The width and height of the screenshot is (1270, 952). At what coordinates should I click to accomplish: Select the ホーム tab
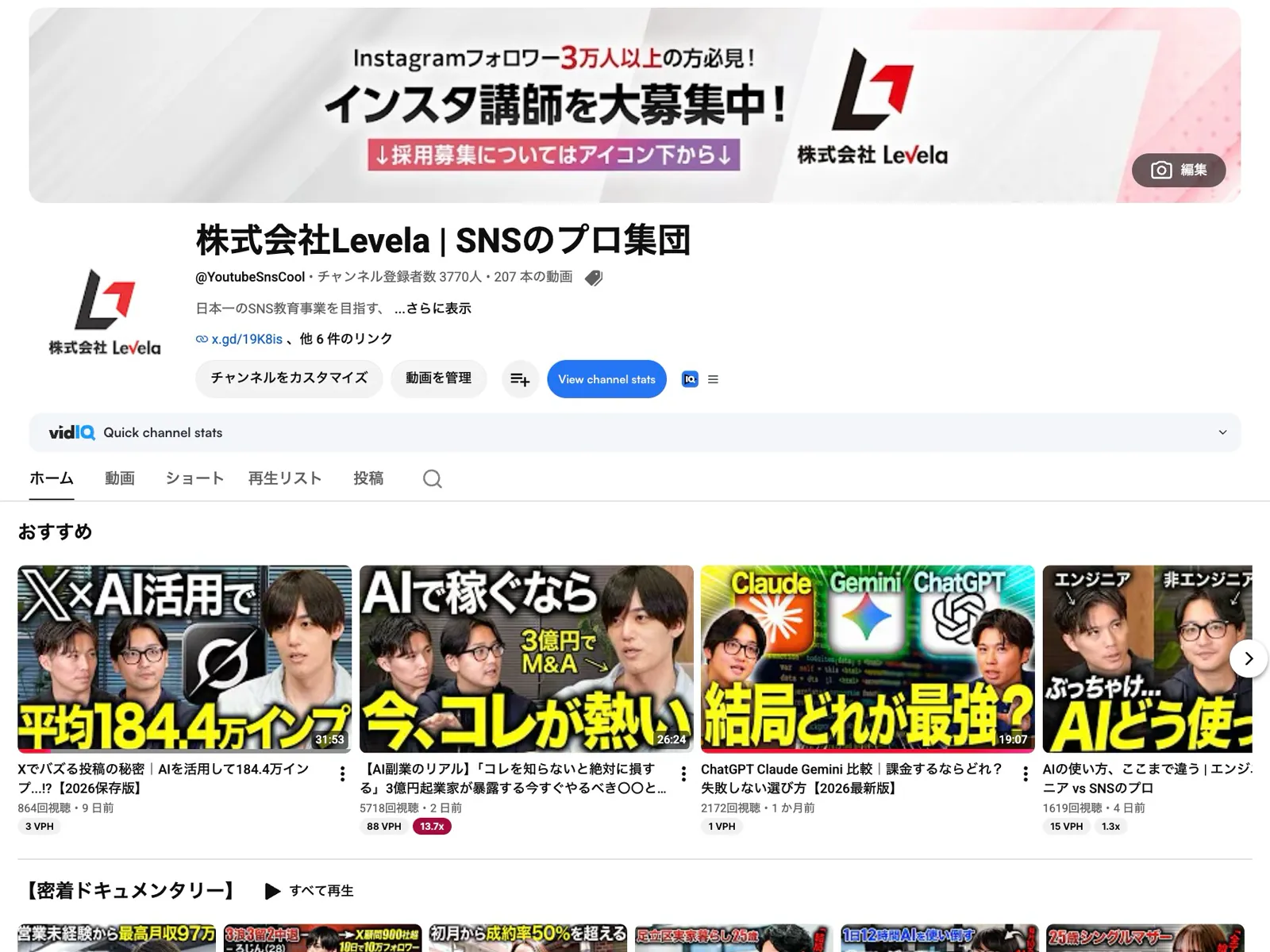[52, 478]
